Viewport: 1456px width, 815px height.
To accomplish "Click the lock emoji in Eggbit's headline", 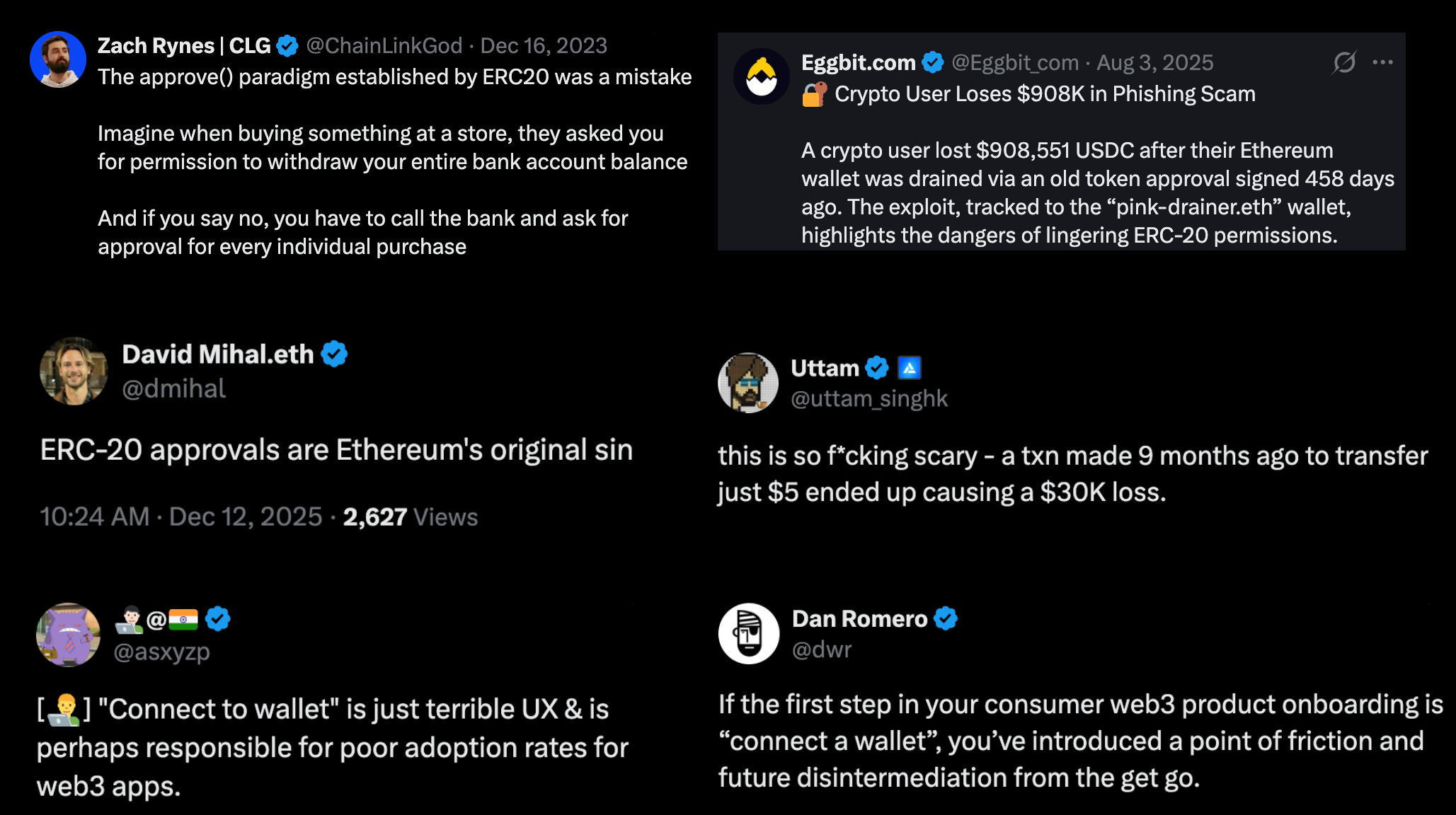I will pyautogui.click(x=814, y=93).
